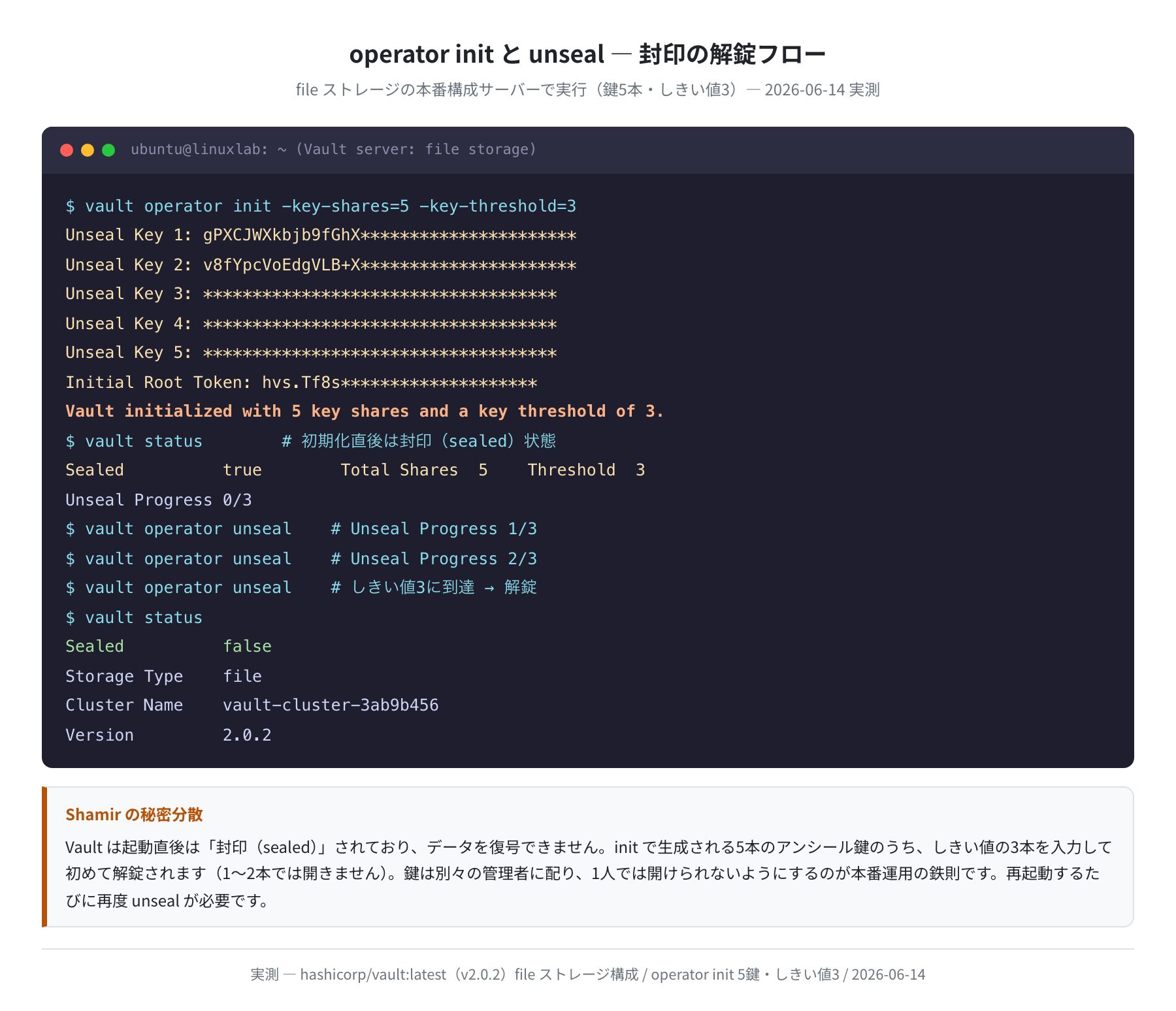
Task: Click the green 'Sealed false' output line
Action: pos(169,647)
